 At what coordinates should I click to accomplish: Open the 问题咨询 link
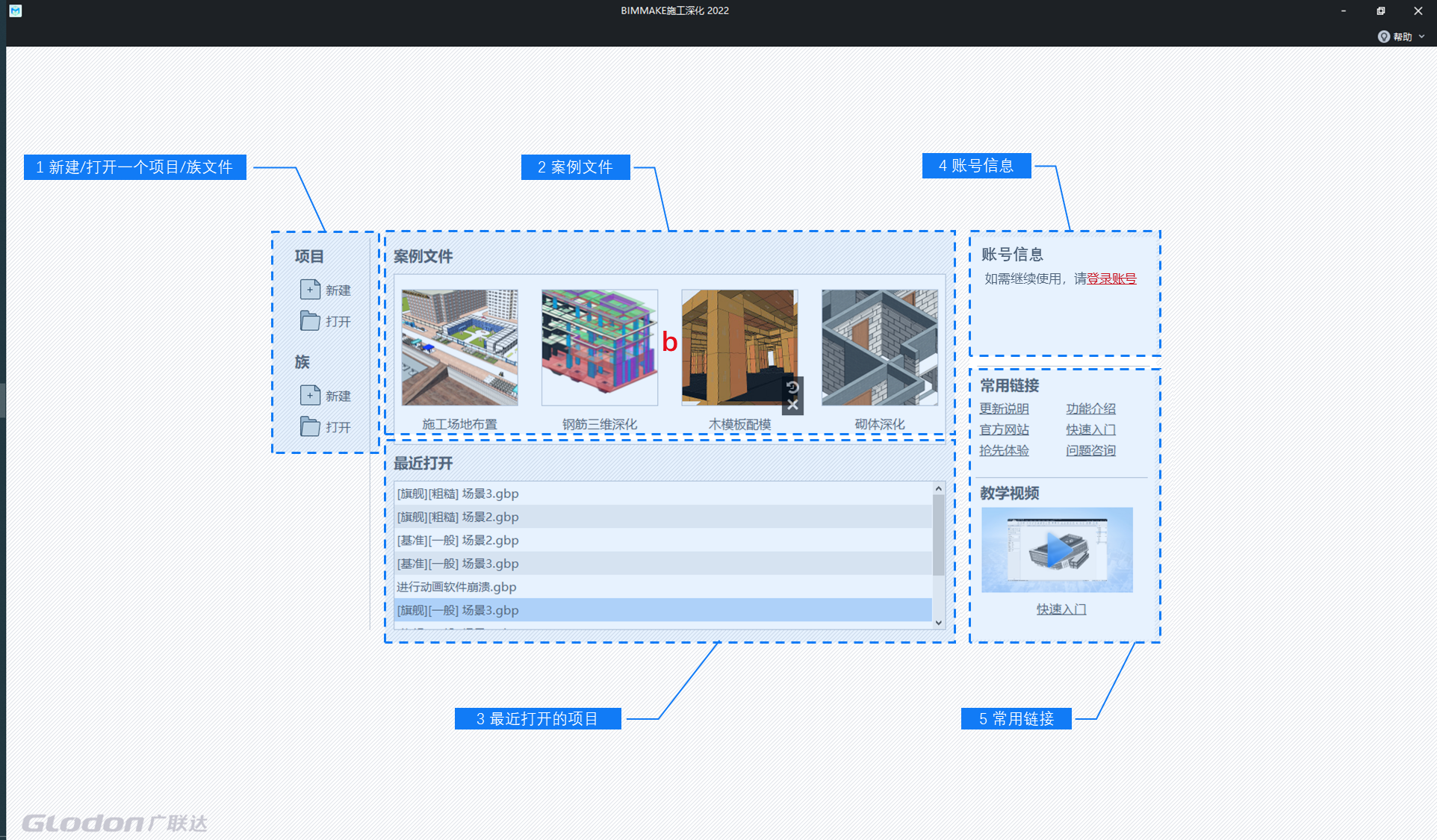click(1090, 450)
